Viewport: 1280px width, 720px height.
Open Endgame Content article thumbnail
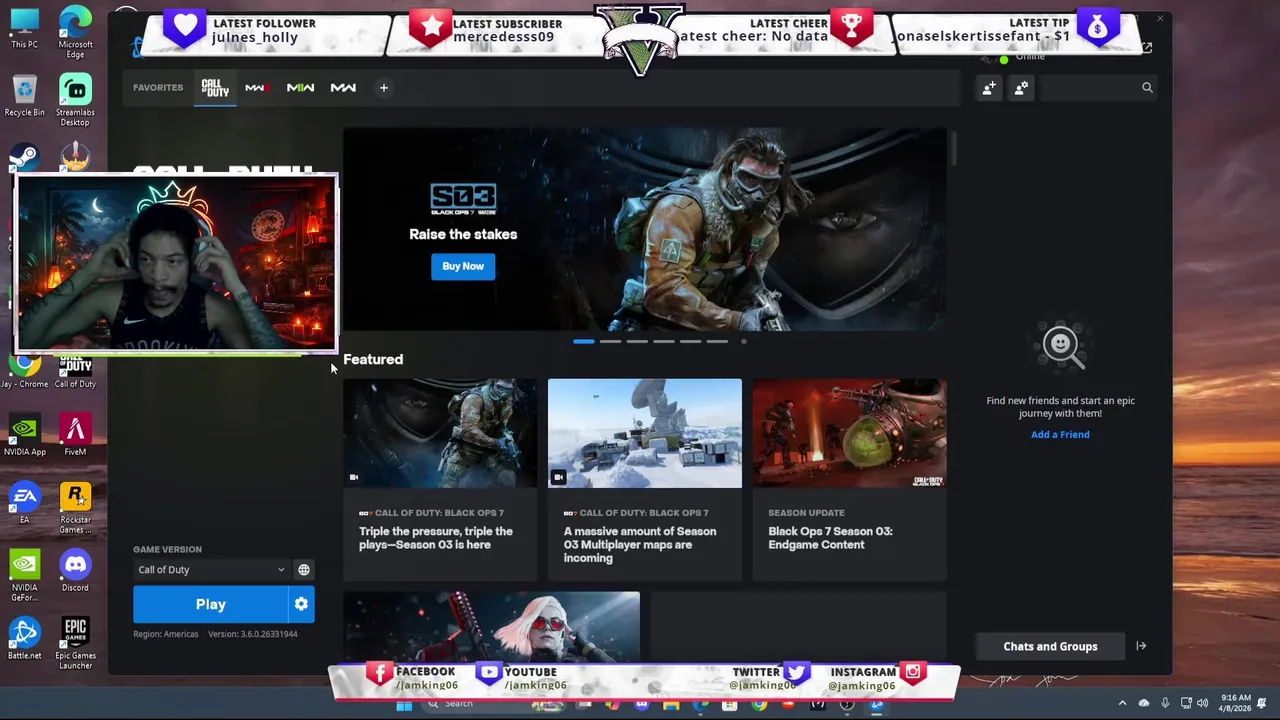[x=850, y=433]
